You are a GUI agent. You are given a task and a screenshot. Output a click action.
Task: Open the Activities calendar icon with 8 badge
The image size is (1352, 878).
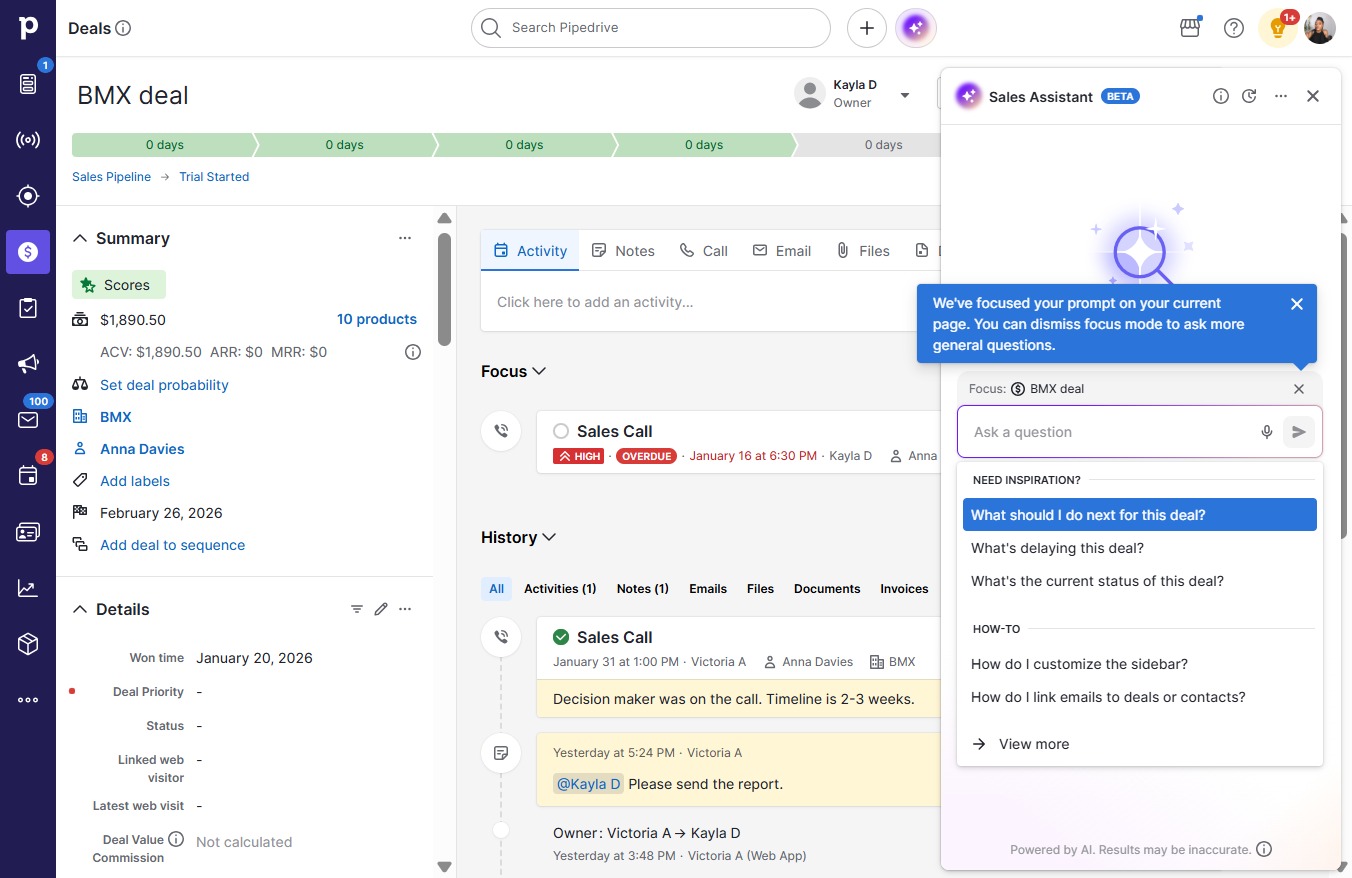pyautogui.click(x=28, y=476)
